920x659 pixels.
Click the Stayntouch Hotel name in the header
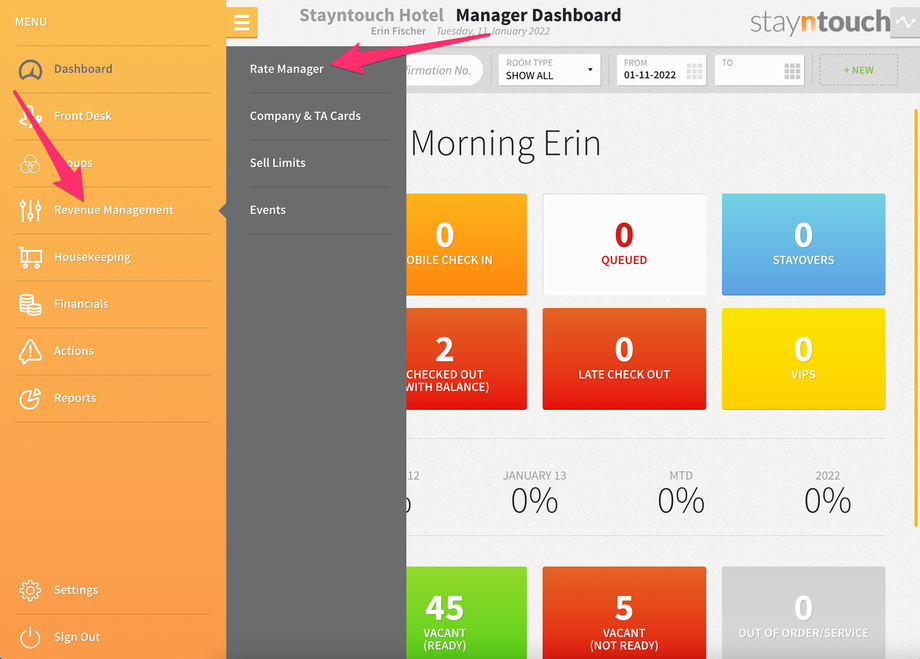tap(371, 15)
